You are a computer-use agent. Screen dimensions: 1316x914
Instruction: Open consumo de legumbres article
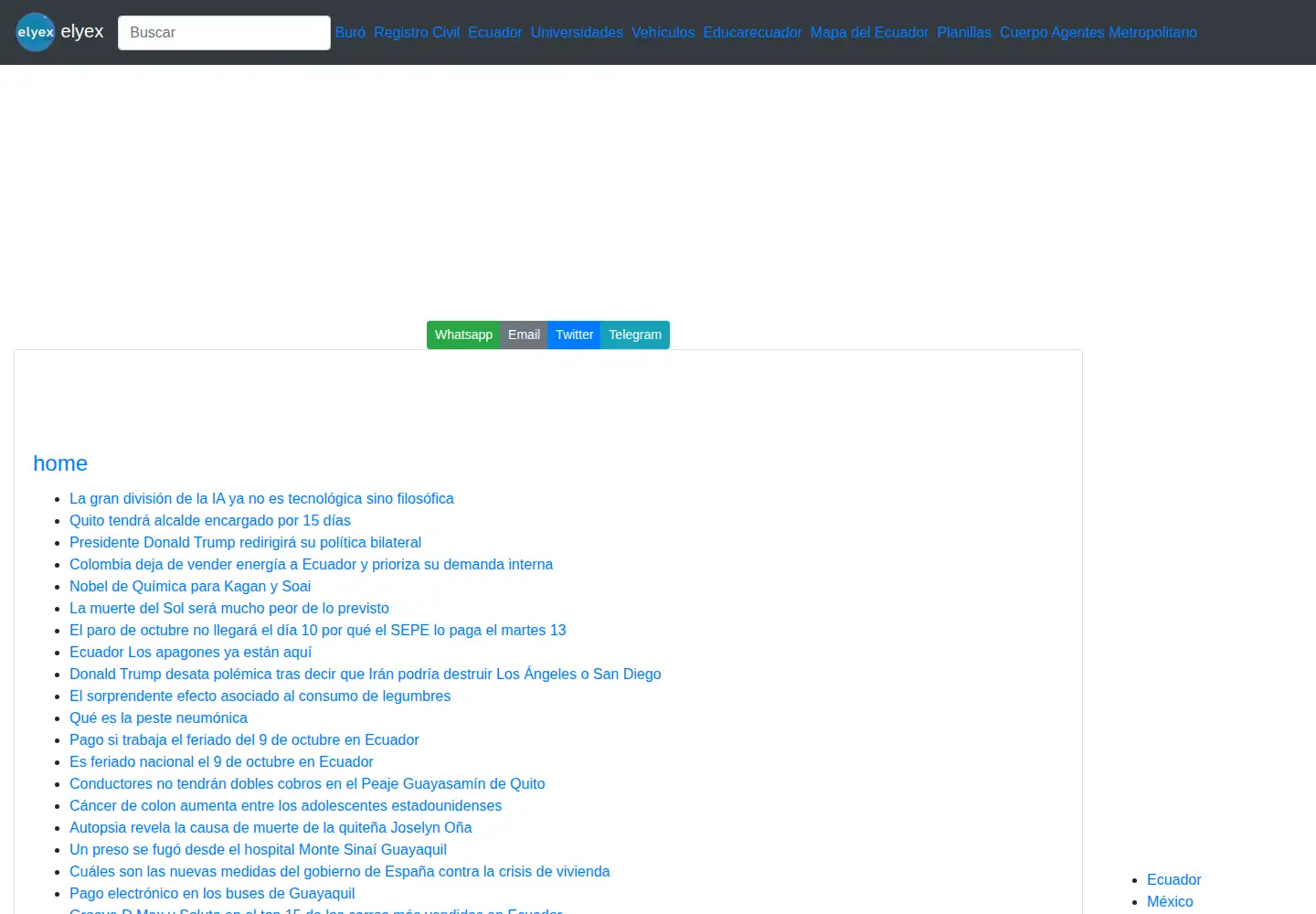[260, 696]
